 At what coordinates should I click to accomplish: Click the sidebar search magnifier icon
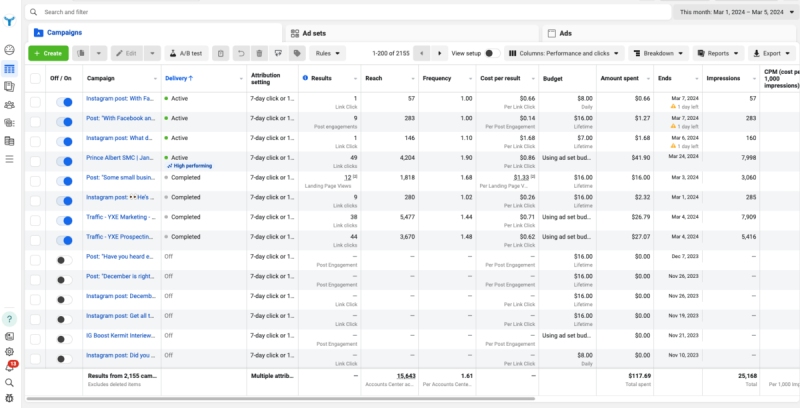pos(9,382)
